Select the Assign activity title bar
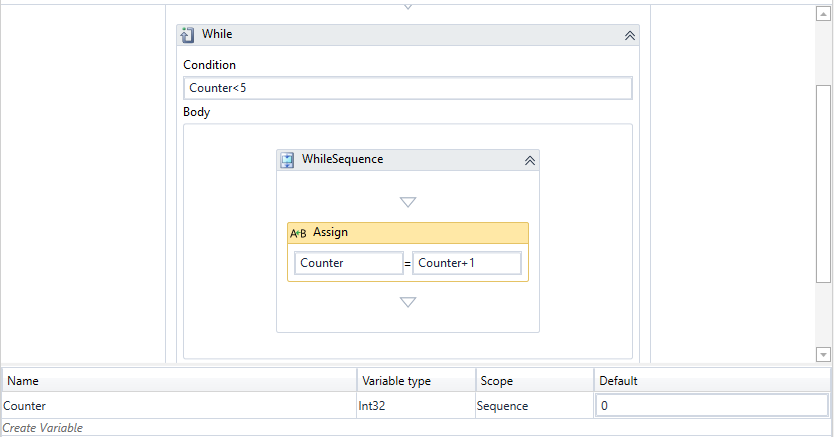 click(420, 233)
